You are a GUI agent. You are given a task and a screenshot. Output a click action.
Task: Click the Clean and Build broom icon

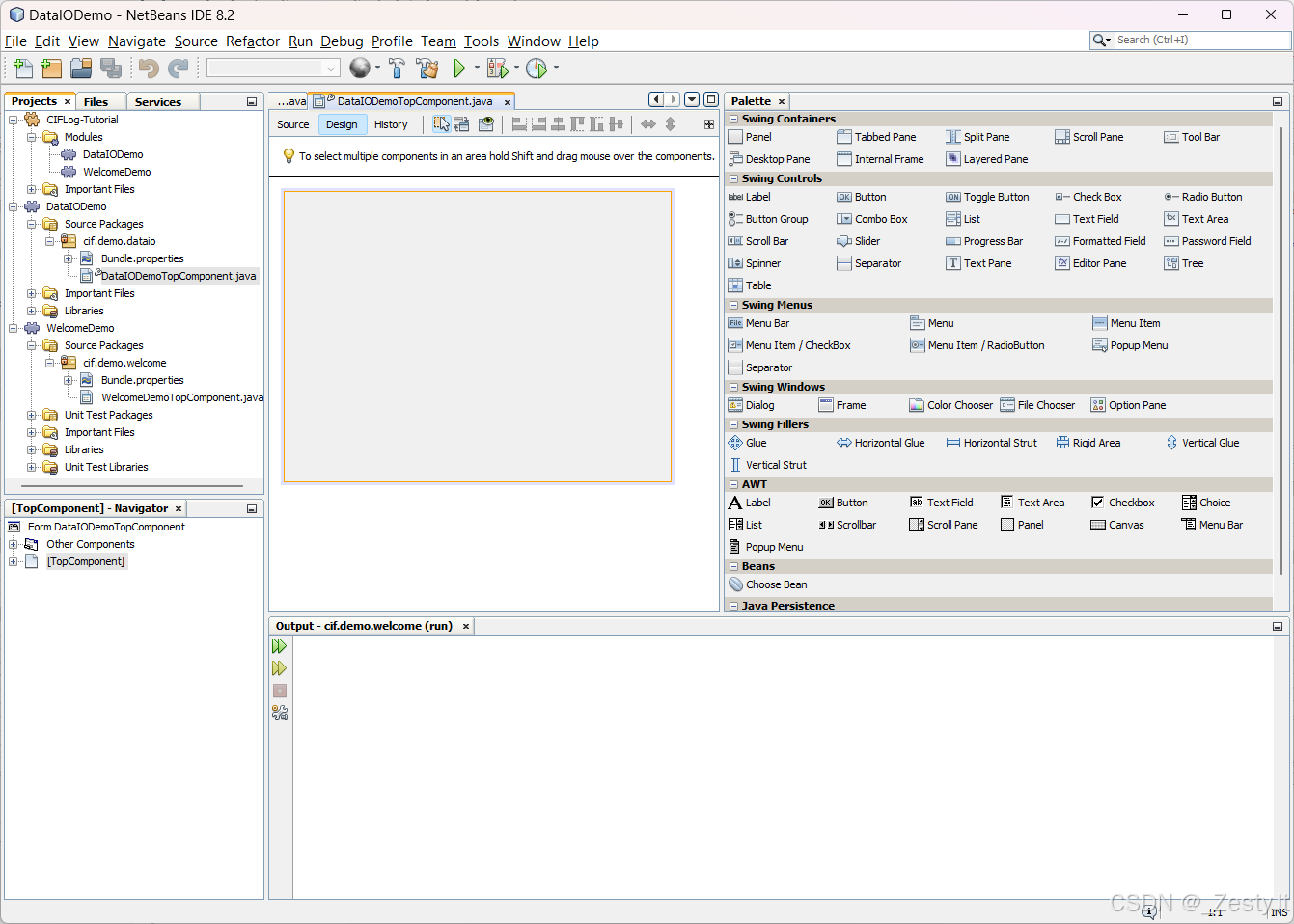[x=427, y=68]
